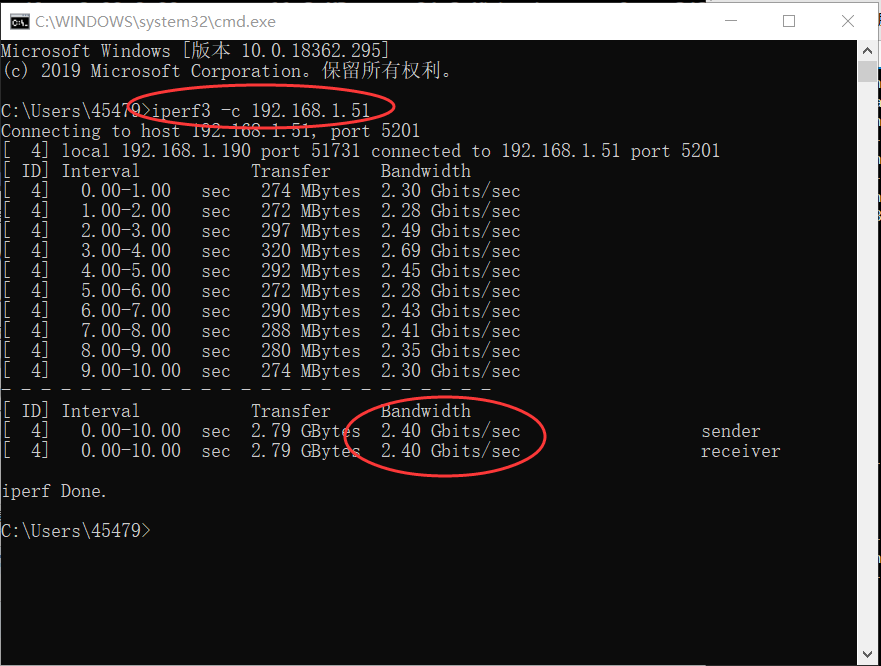The width and height of the screenshot is (881, 666).
Task: Select the 320 MBytes transfer value
Action: (311, 251)
